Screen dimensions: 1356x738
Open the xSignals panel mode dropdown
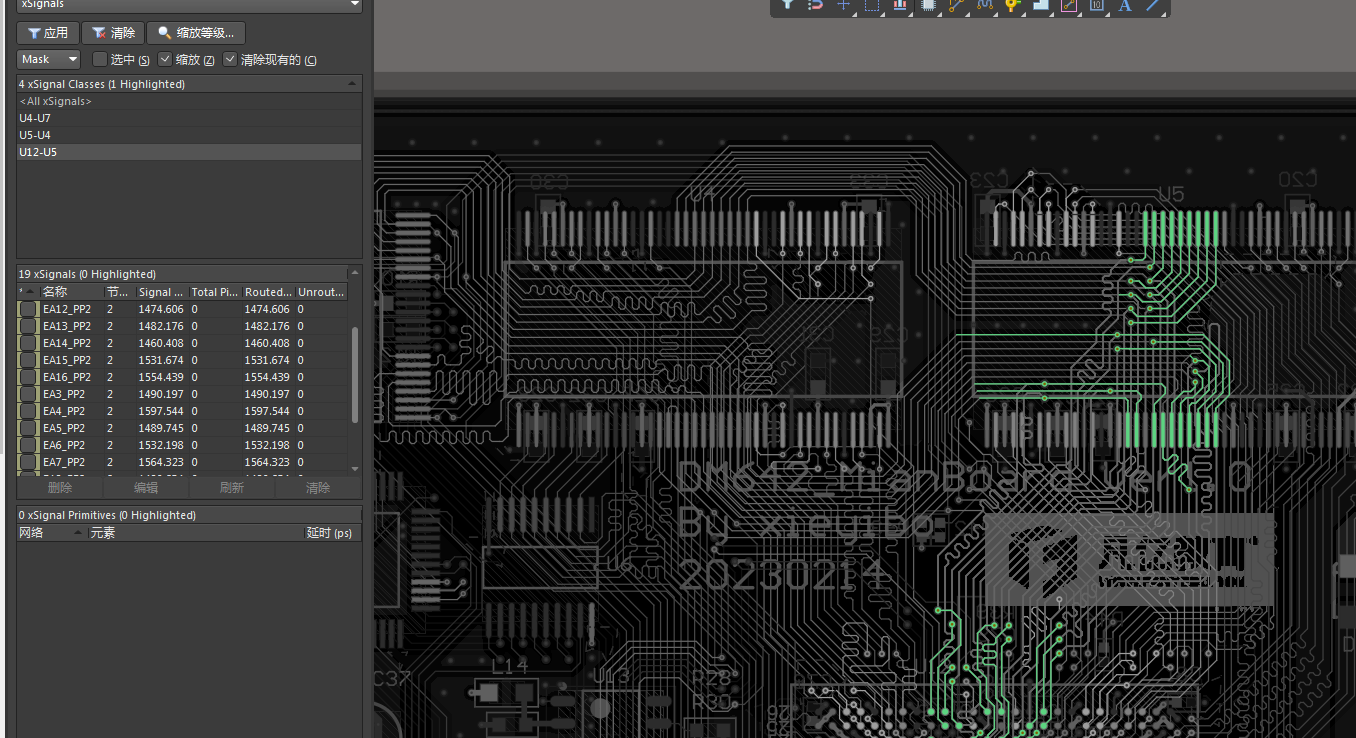355,5
